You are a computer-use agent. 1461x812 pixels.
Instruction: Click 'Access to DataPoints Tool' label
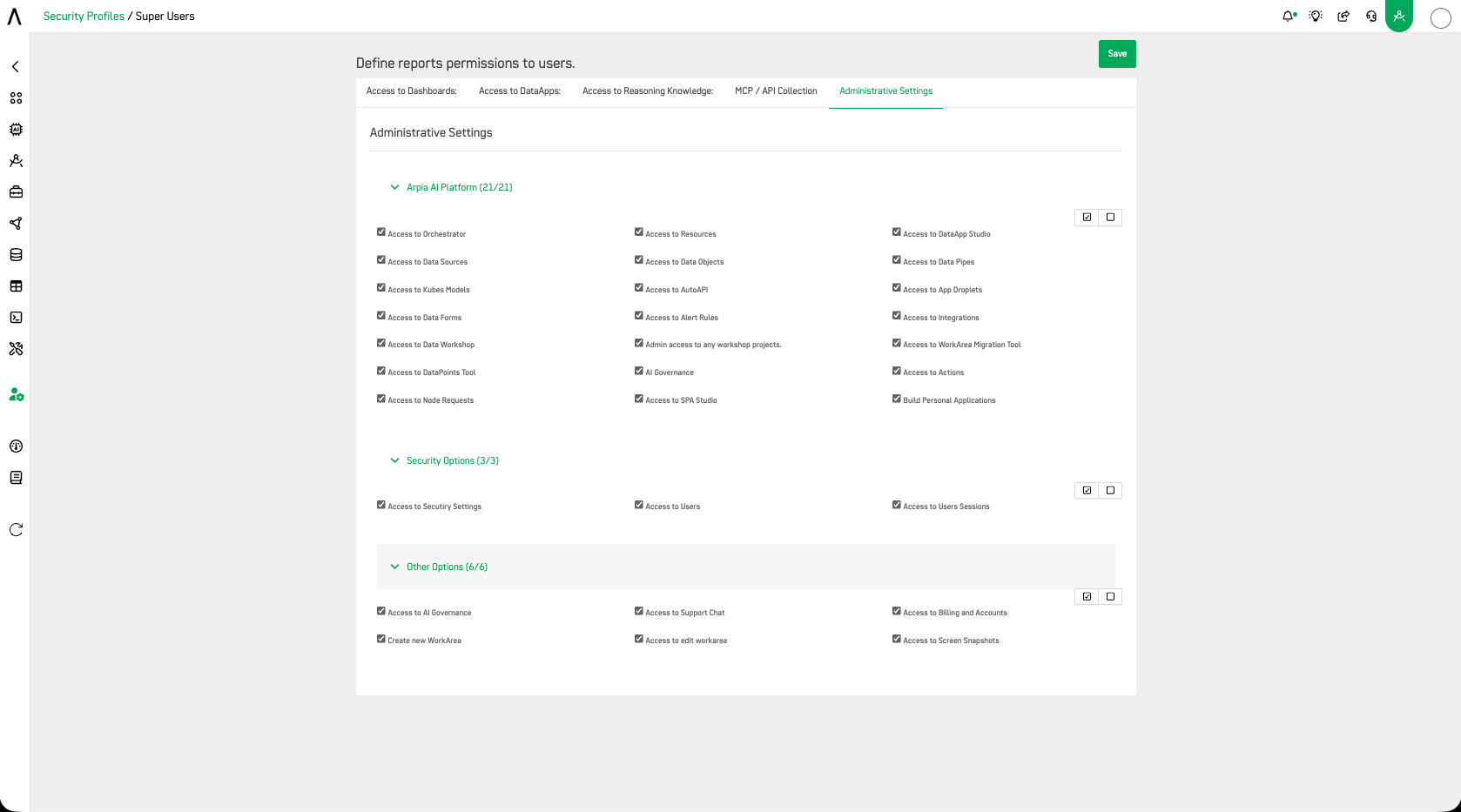tap(431, 373)
